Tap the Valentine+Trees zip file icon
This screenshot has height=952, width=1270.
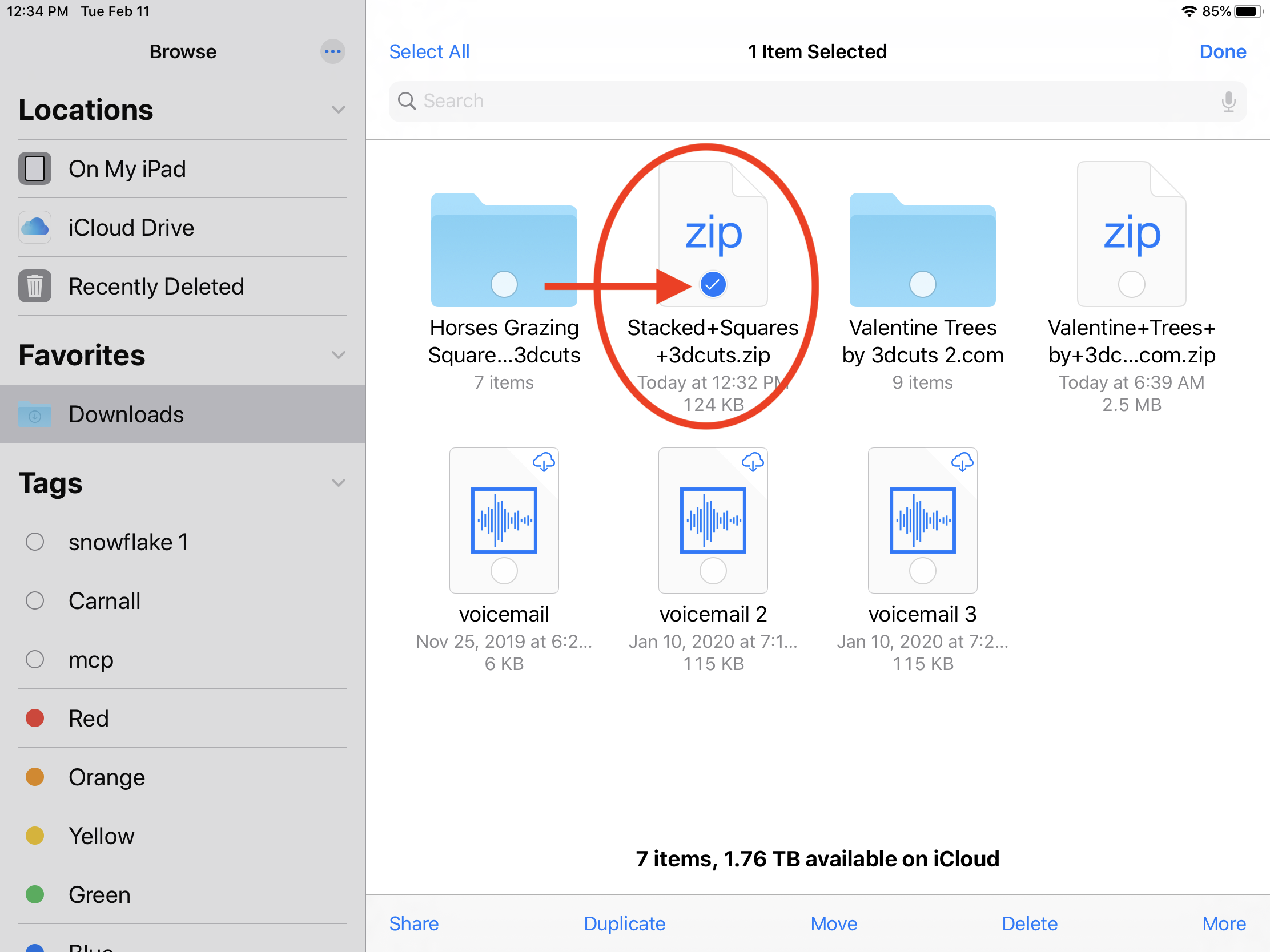click(1131, 233)
